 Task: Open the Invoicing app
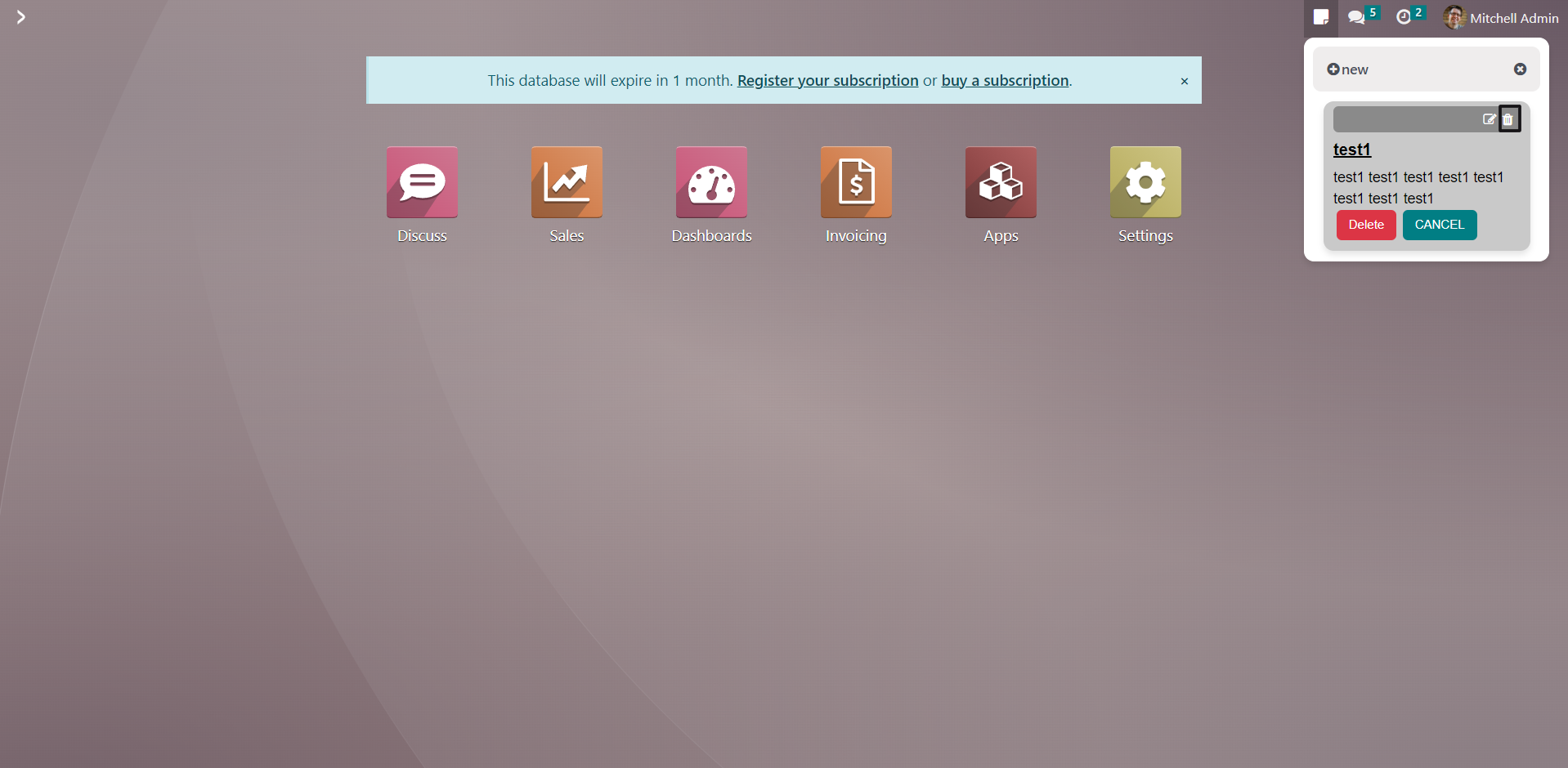(856, 182)
